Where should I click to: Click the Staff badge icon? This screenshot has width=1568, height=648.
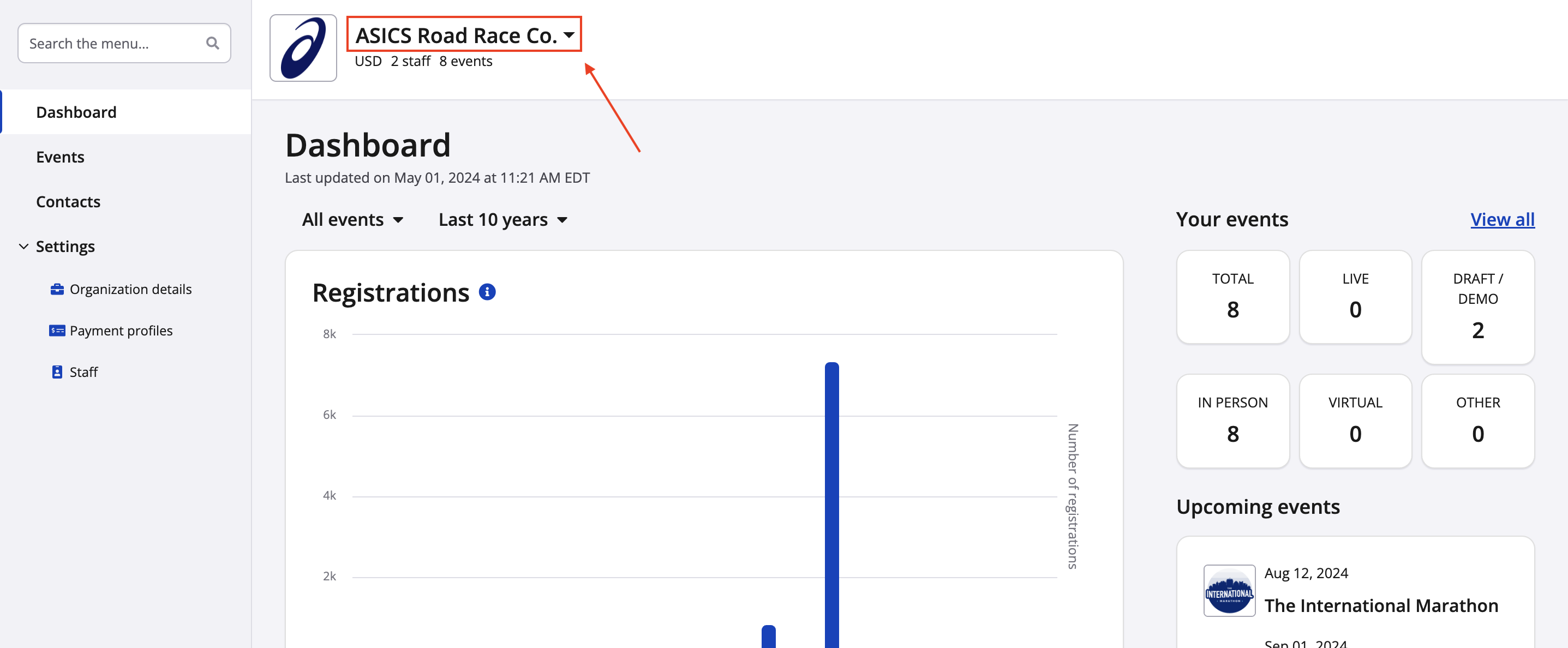tap(57, 372)
